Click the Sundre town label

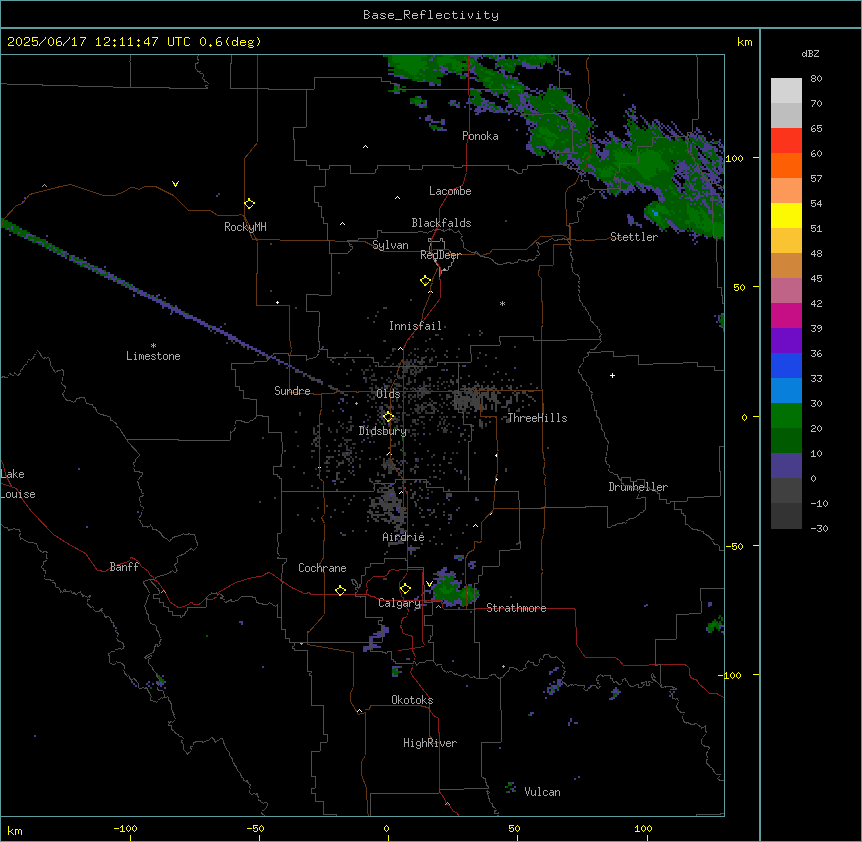pos(292,391)
